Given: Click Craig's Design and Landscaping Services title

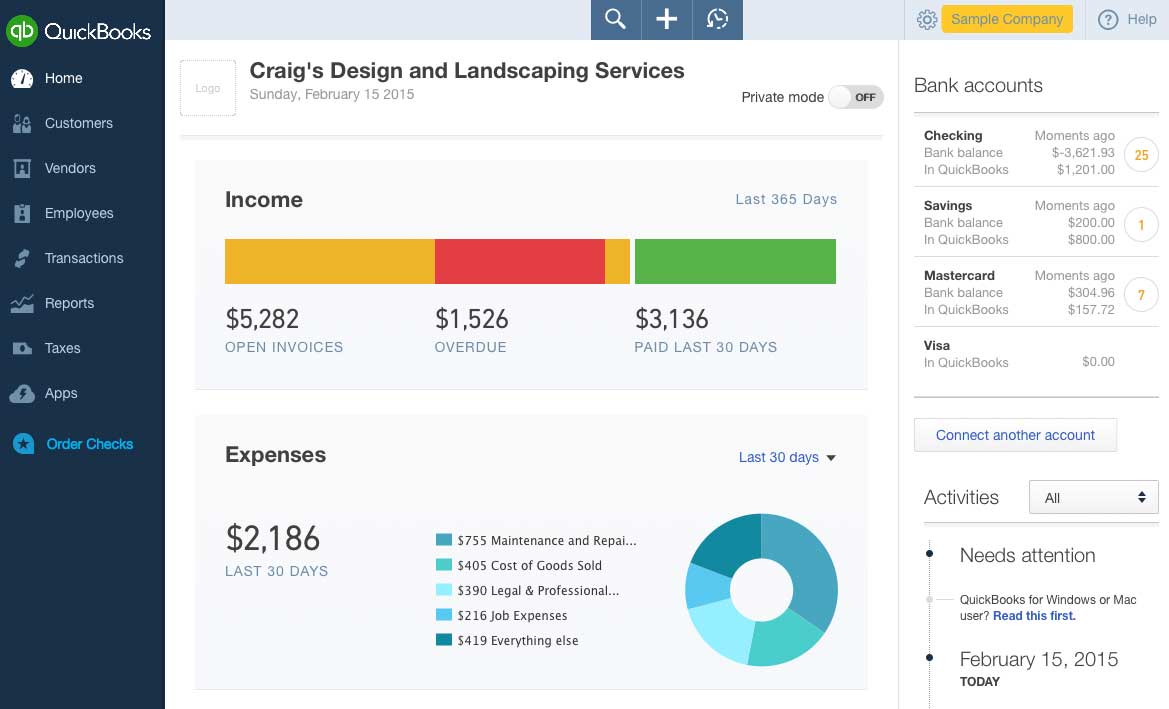Looking at the screenshot, I should coord(467,70).
